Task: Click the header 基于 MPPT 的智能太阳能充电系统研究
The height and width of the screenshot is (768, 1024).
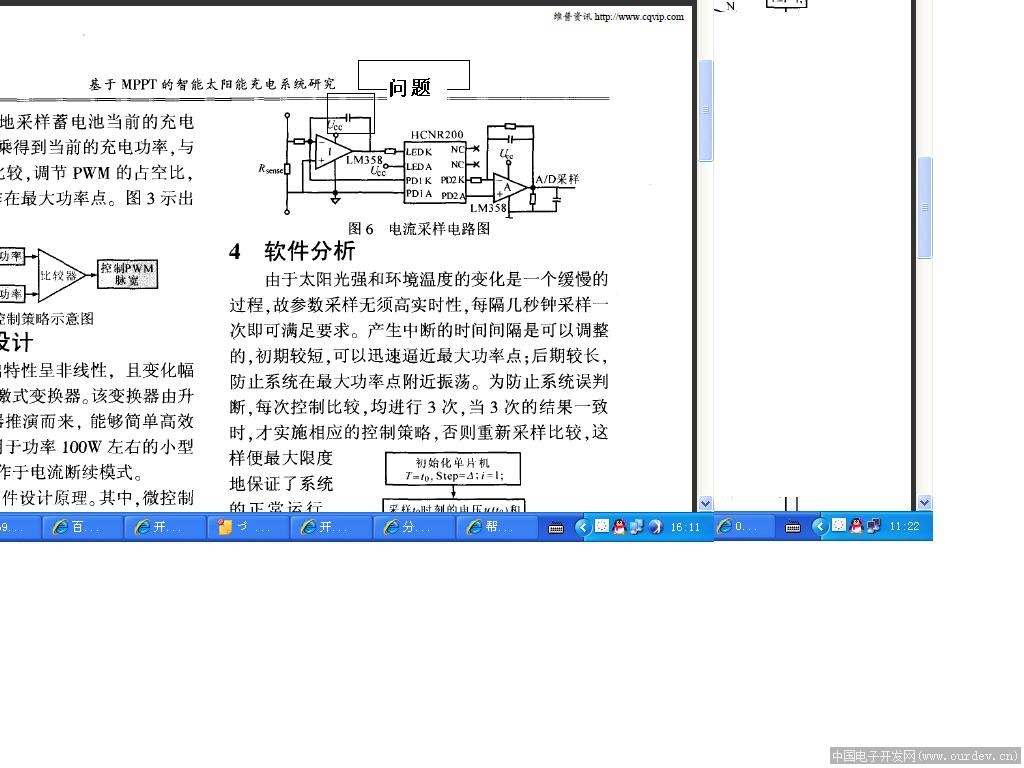Action: (x=212, y=84)
